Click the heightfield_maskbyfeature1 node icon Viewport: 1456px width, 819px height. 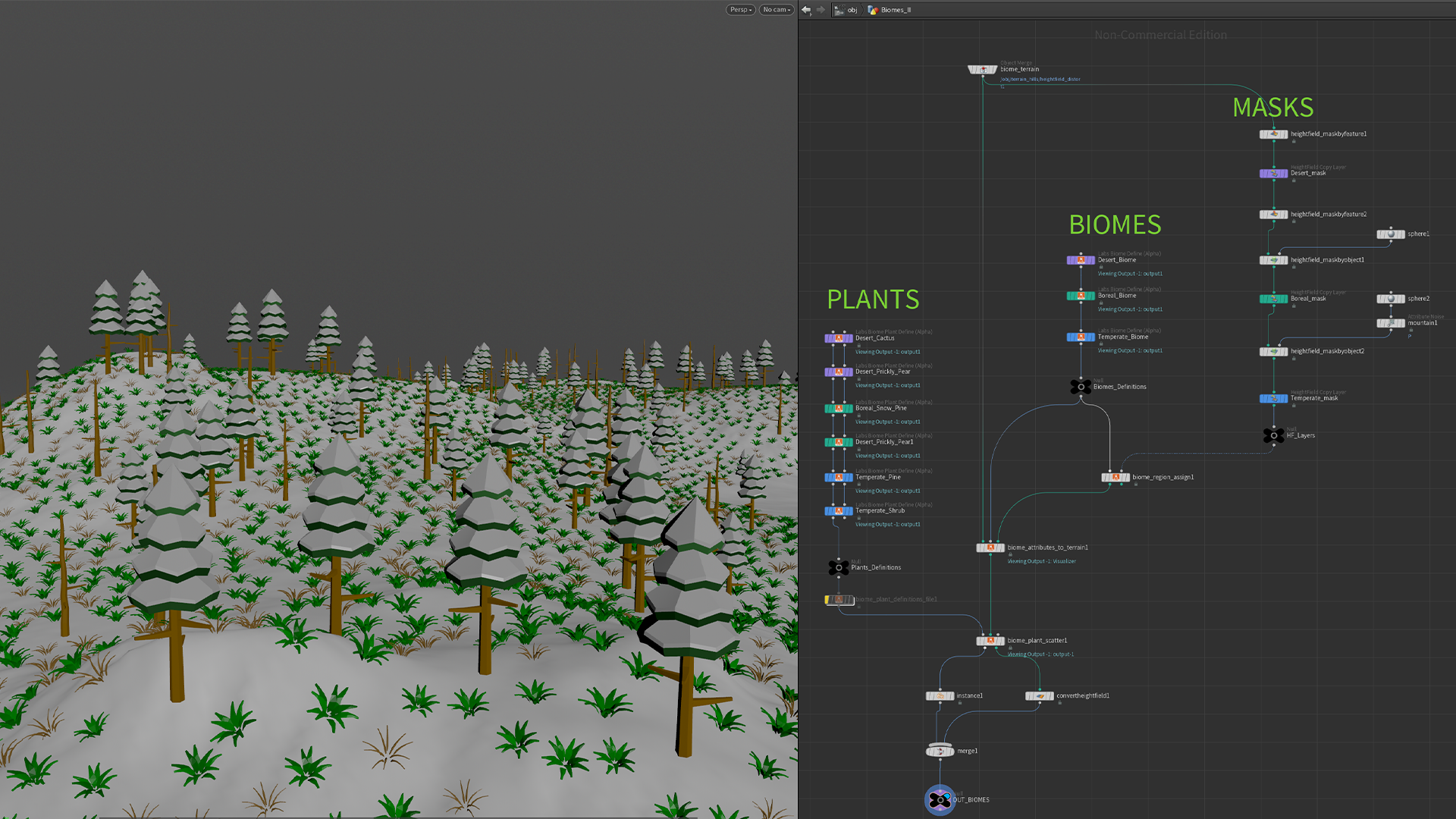click(1272, 134)
